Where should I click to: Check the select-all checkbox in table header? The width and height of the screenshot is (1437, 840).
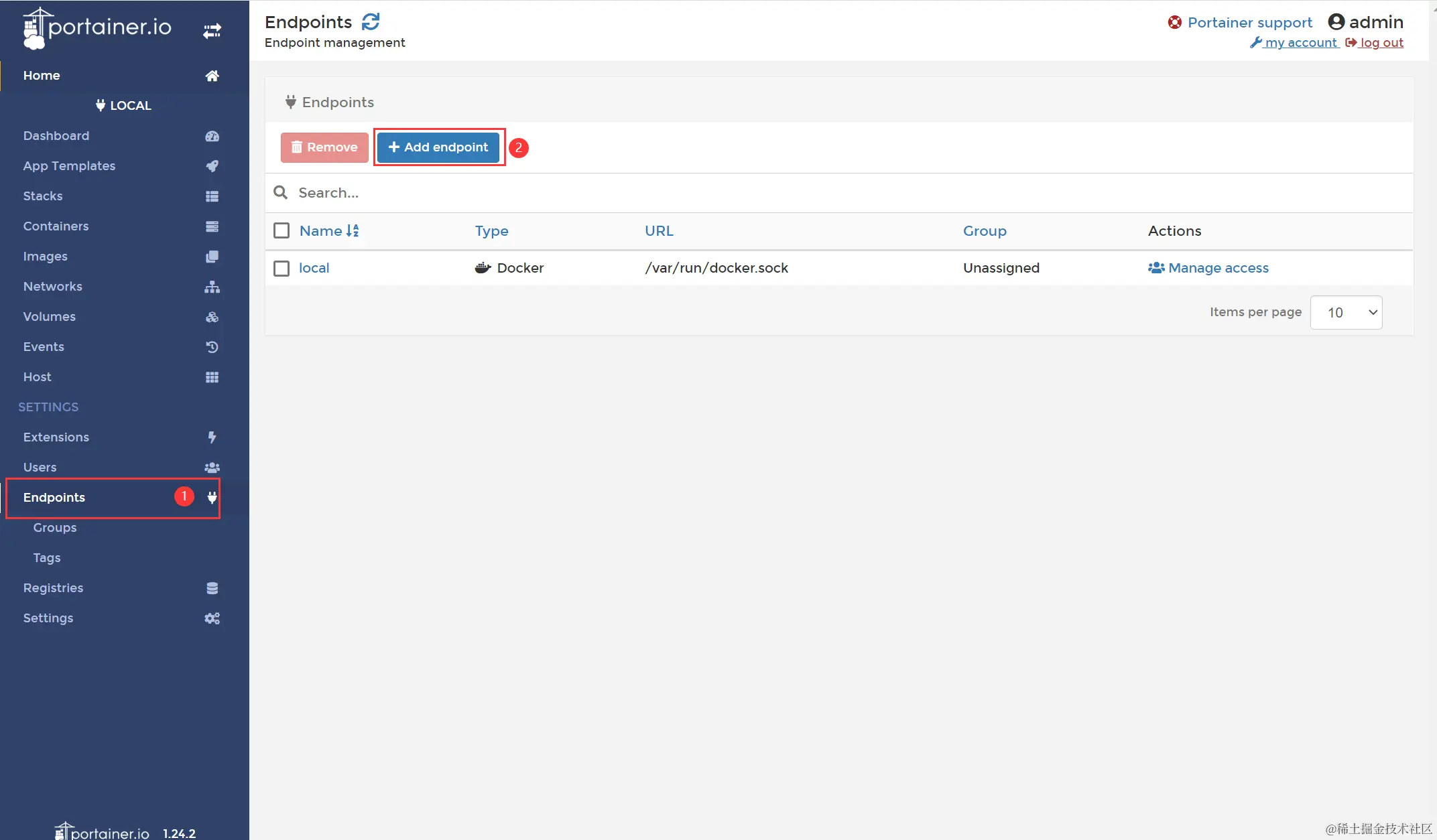282,231
